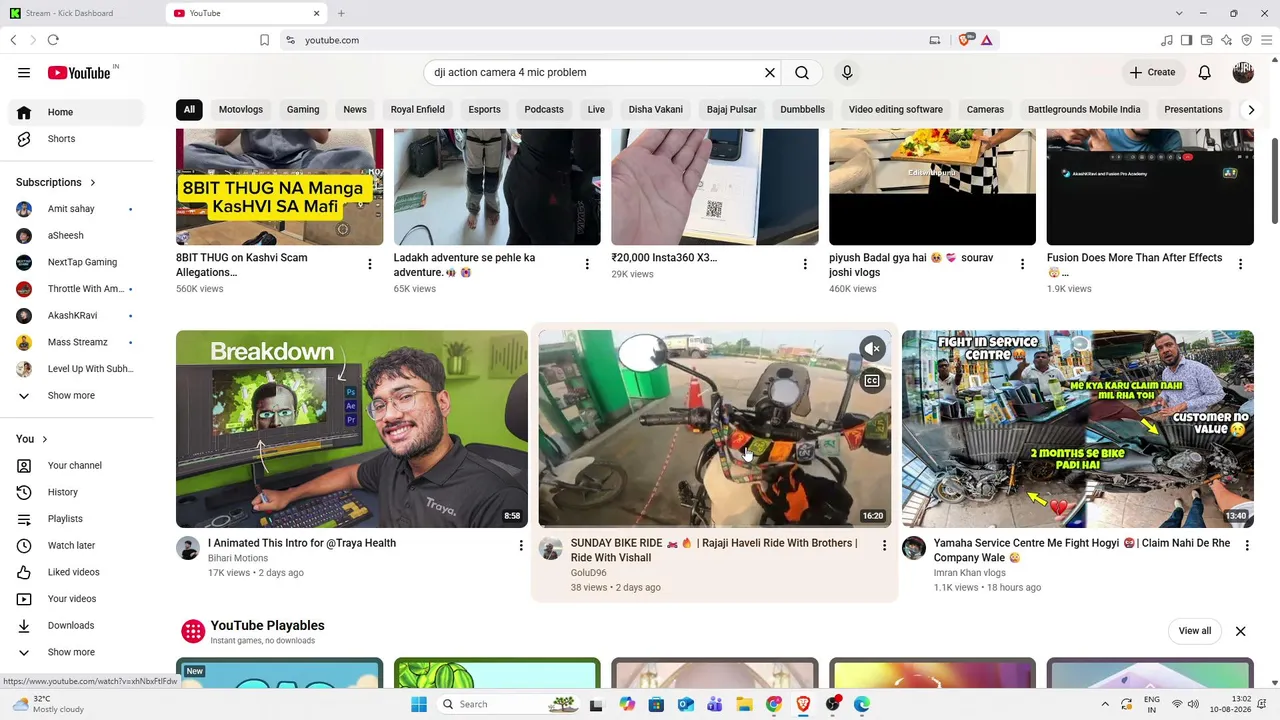Click the page vertical scrollbar
This screenshot has width=1280, height=720.
click(x=1274, y=180)
